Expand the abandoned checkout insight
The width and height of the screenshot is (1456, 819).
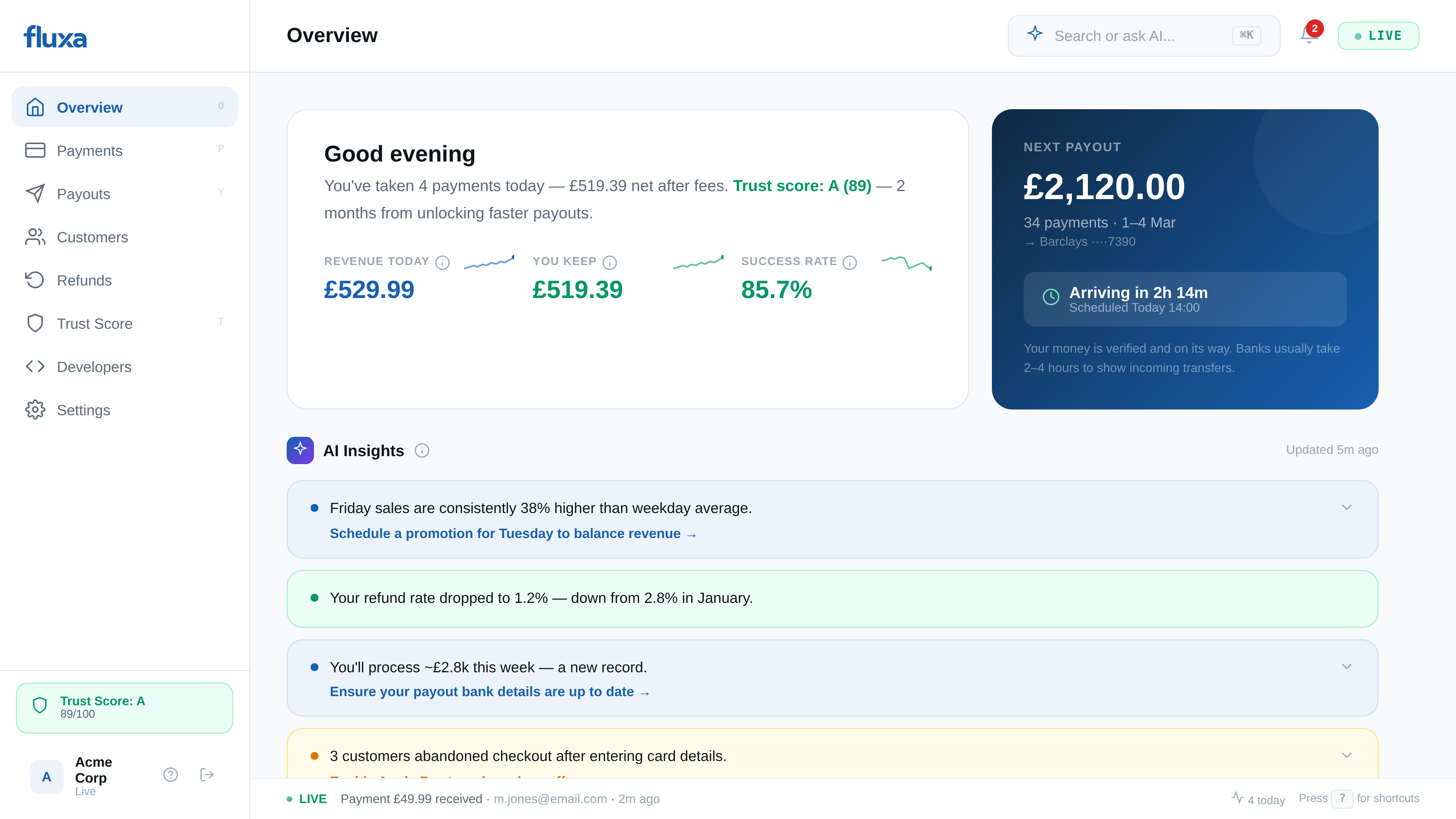[x=1347, y=755]
